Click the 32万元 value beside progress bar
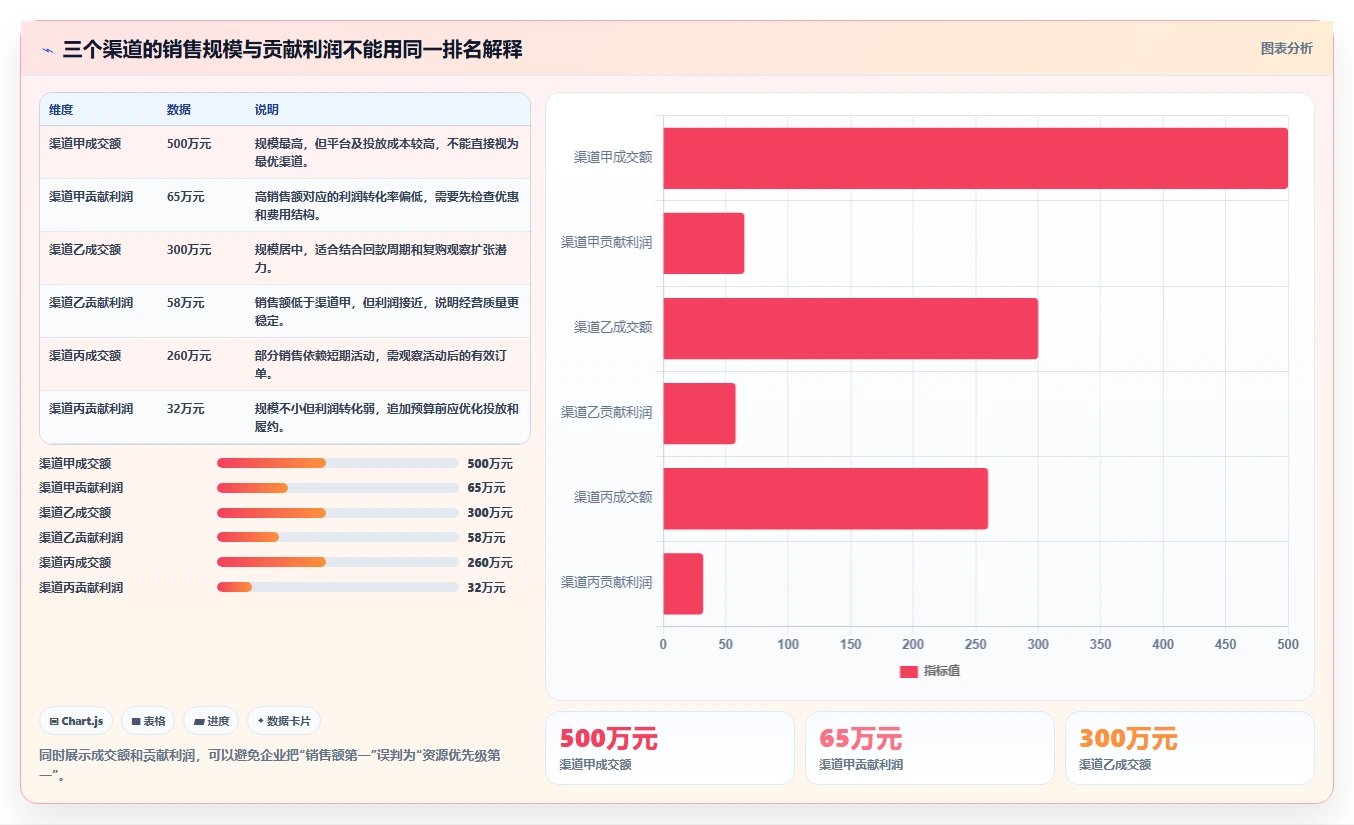 [486, 588]
